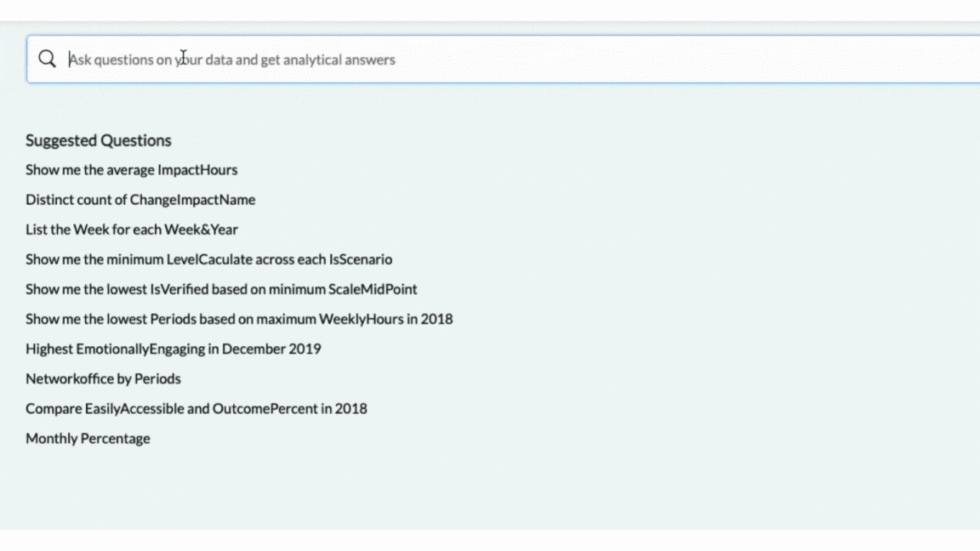Image resolution: width=980 pixels, height=551 pixels.
Task: Pick 'List the Week for each Week&Year'
Action: click(131, 229)
